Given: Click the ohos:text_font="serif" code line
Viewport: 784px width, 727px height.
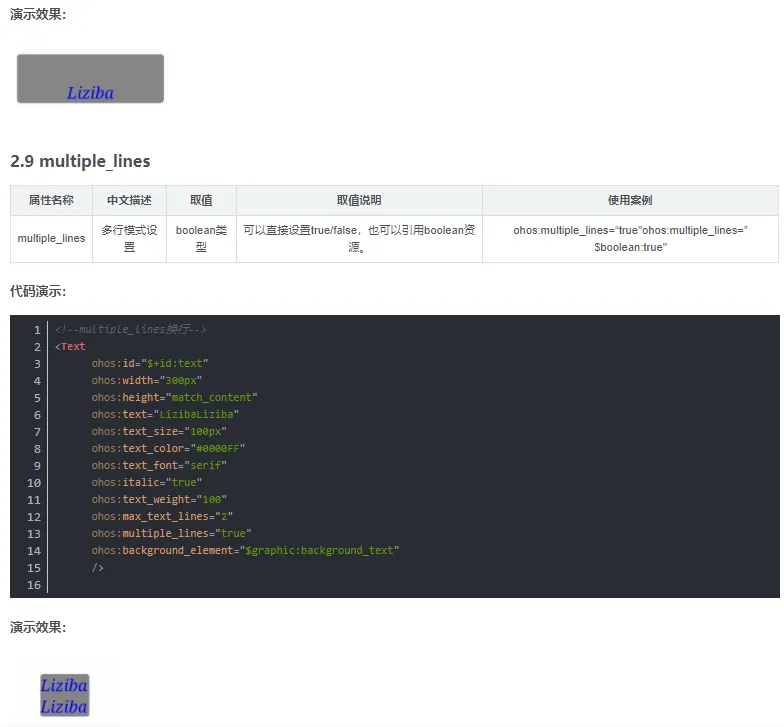Looking at the screenshot, I should pyautogui.click(x=159, y=466).
